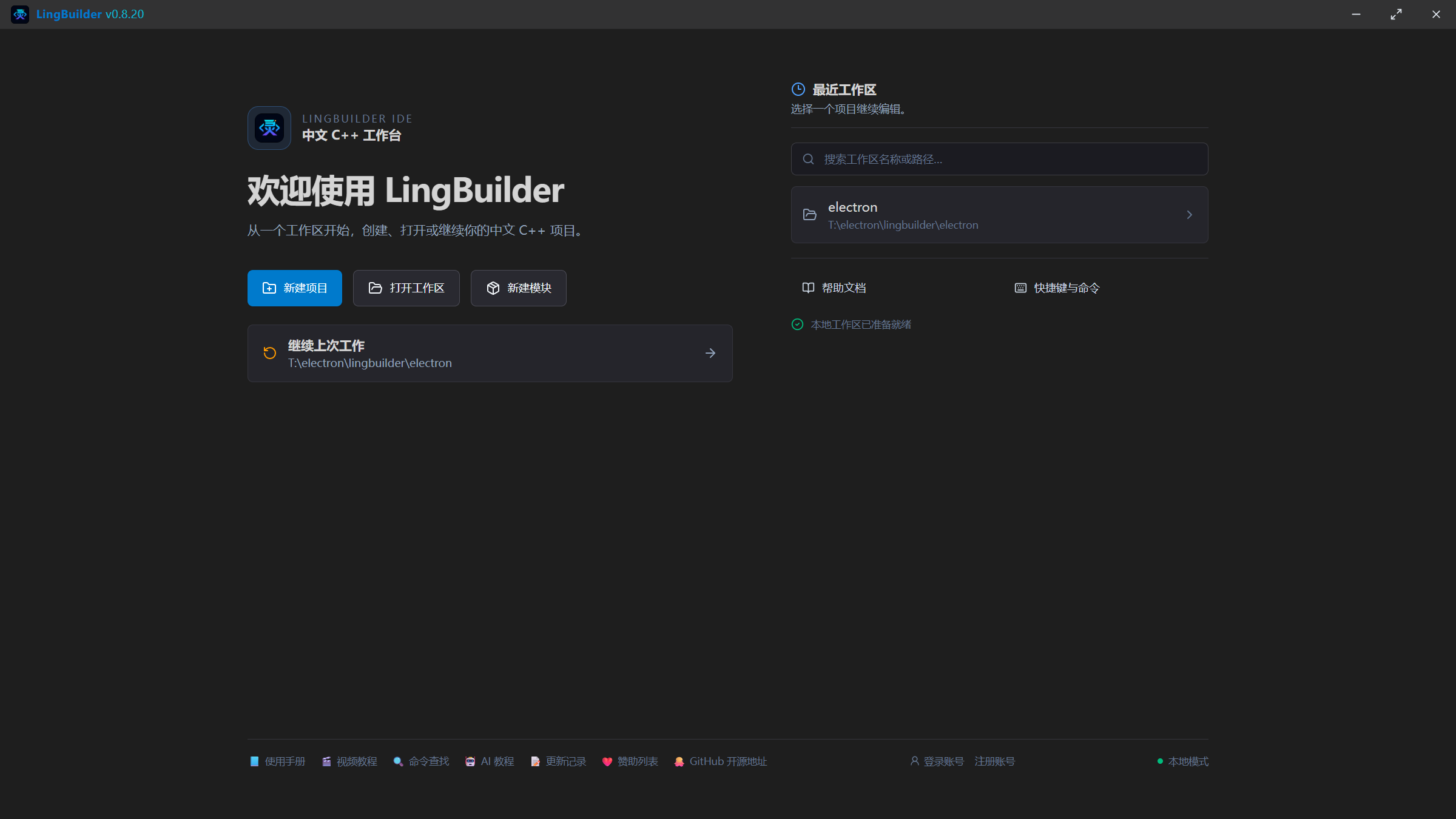The image size is (1456, 819).
Task: Open 命令查找 command search link
Action: coord(421,761)
